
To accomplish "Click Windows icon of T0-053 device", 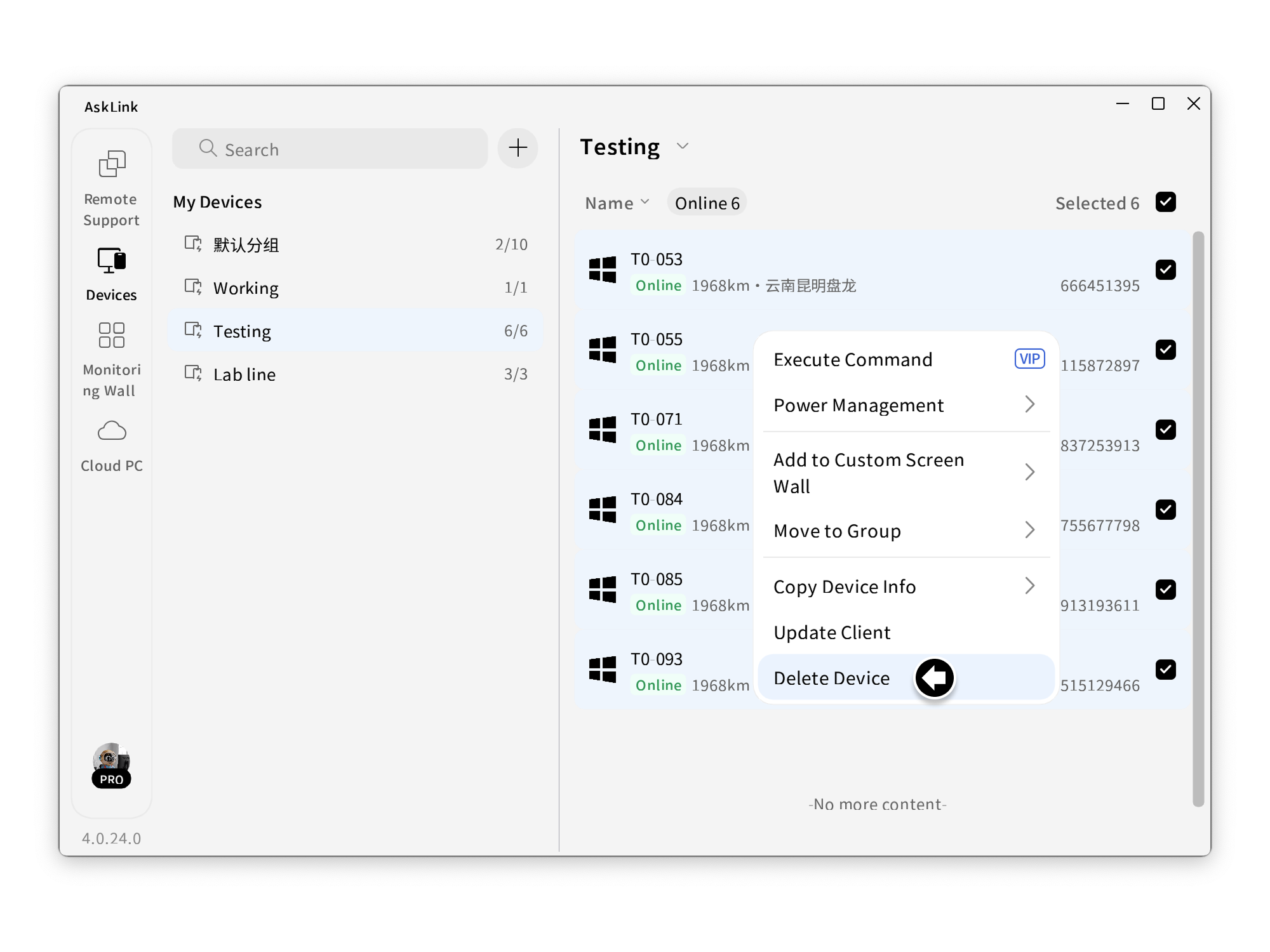I will pyautogui.click(x=603, y=270).
